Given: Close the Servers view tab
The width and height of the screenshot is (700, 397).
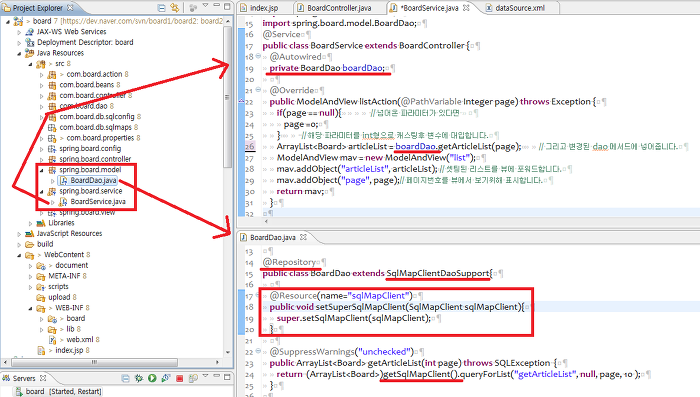Looking at the screenshot, I should click(43, 378).
